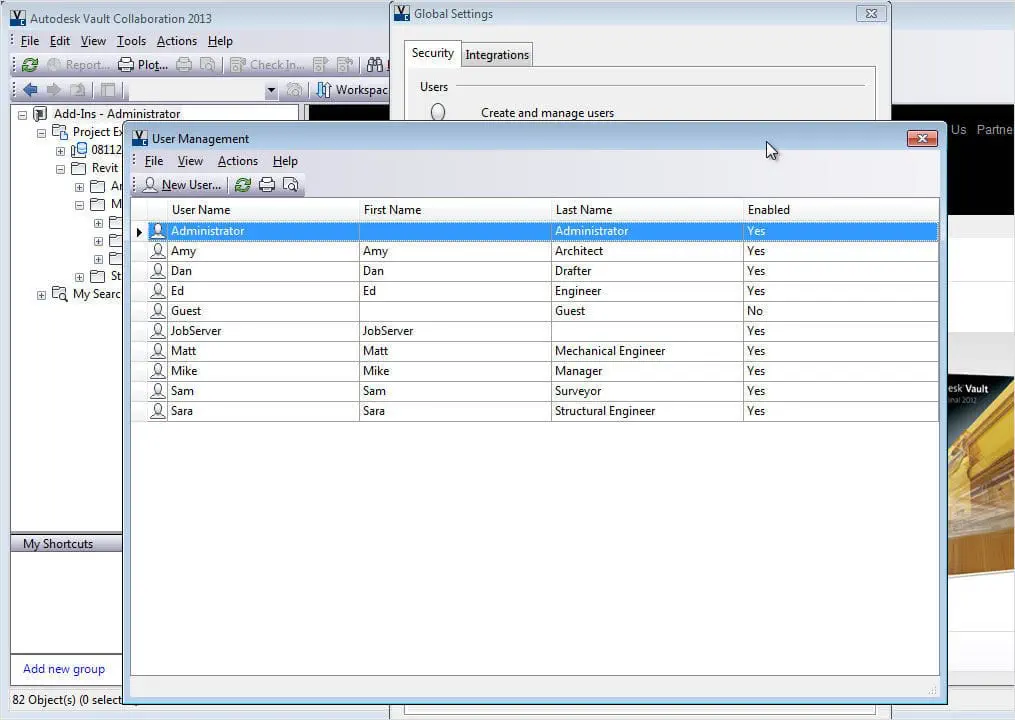Viewport: 1015px width, 720px height.
Task: Click the Plot toolbar button
Action: coord(143,65)
